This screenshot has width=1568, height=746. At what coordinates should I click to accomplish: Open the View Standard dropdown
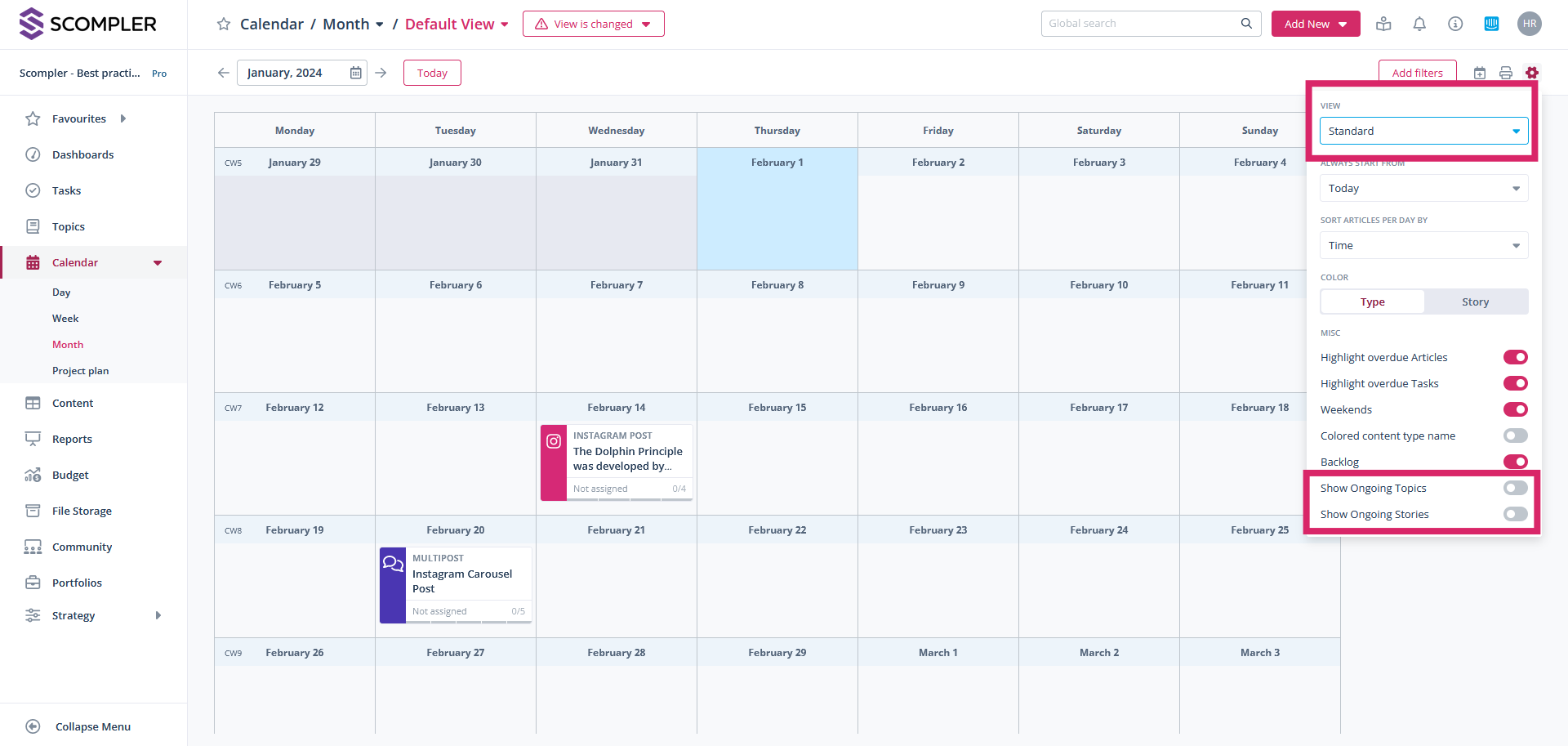[x=1423, y=131]
